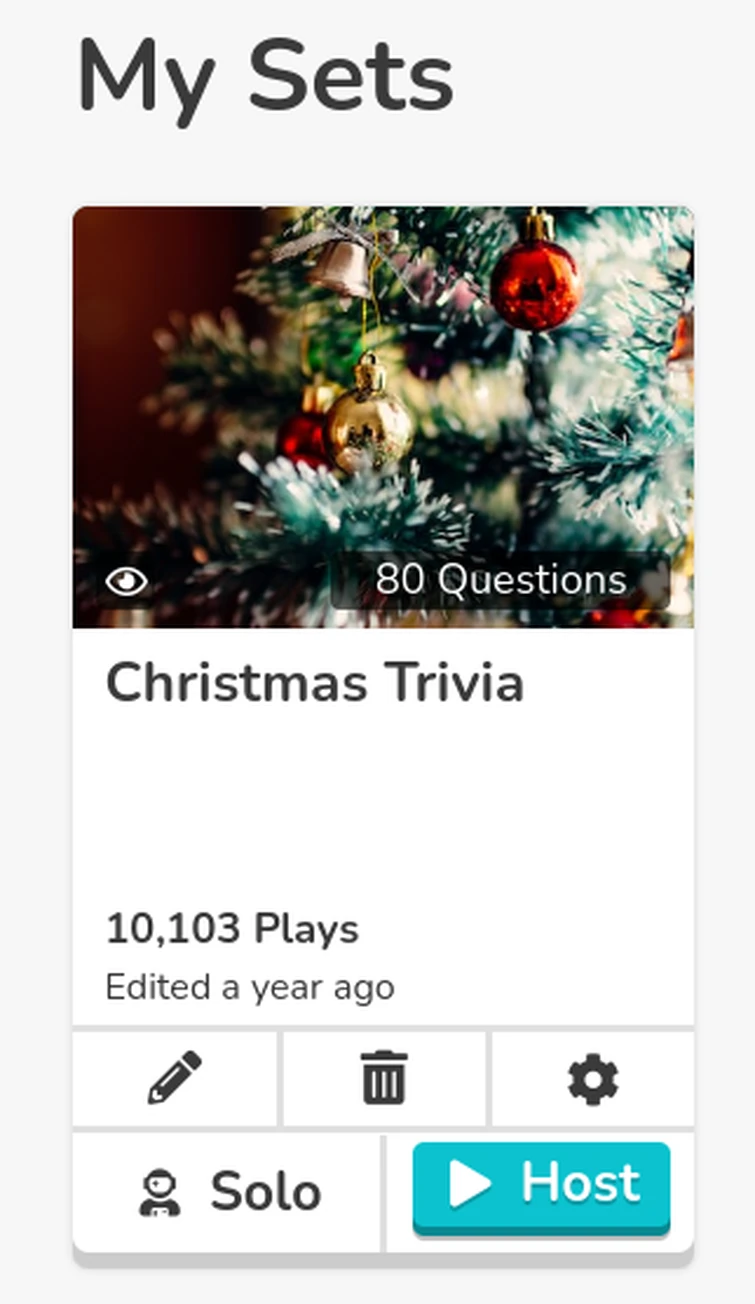Open the Christmas Trivia set title

click(x=314, y=684)
